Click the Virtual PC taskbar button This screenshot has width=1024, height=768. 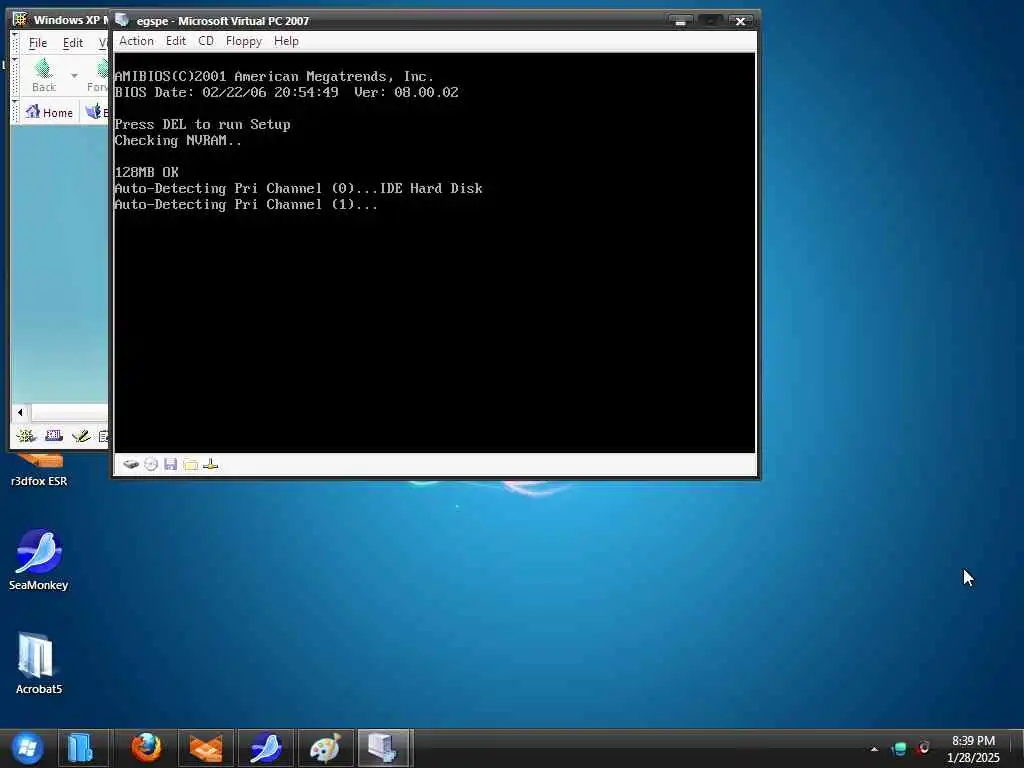click(x=384, y=748)
